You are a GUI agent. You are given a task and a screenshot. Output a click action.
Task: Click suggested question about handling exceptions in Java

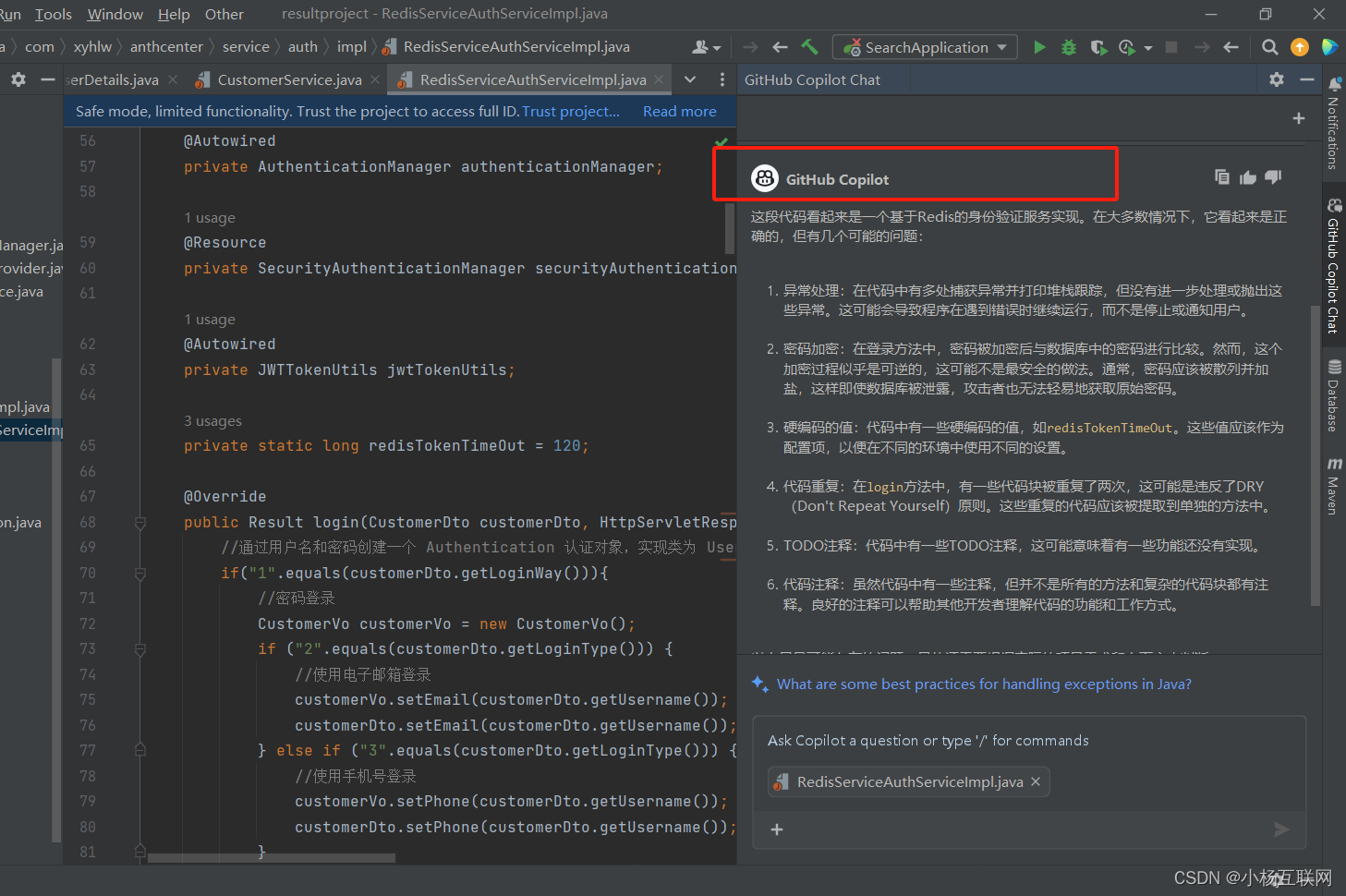click(984, 684)
